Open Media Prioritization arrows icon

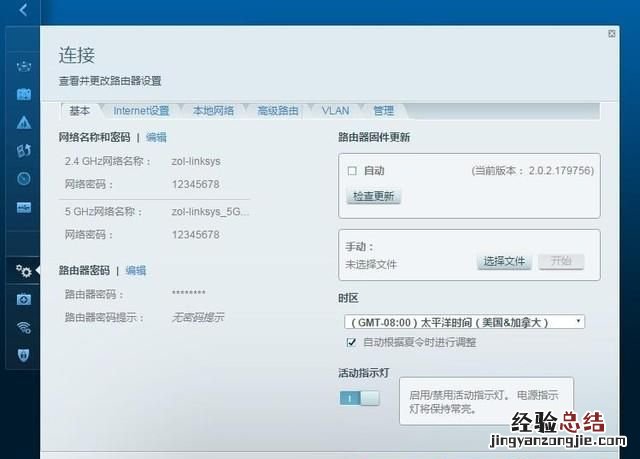click(x=24, y=150)
